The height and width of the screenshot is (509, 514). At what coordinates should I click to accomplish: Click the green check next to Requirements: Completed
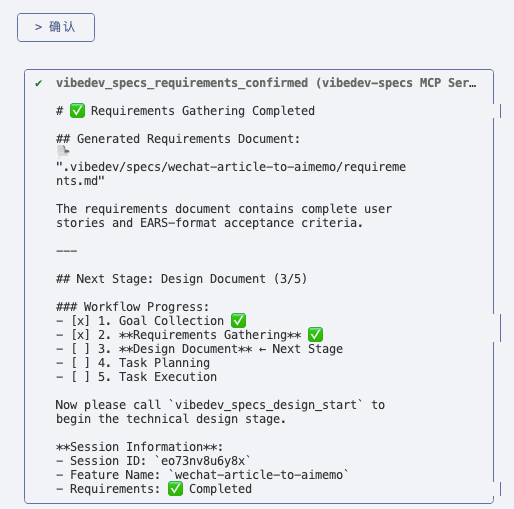175,489
